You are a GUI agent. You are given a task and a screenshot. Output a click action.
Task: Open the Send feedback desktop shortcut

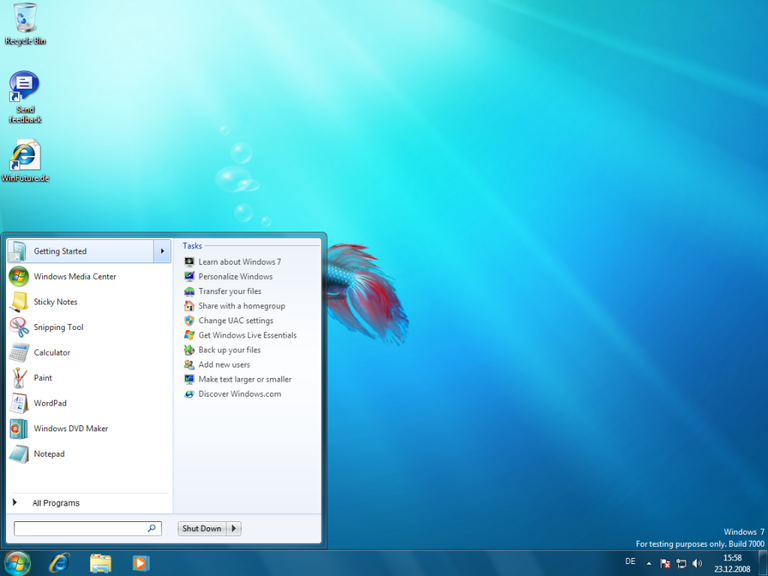click(x=25, y=97)
